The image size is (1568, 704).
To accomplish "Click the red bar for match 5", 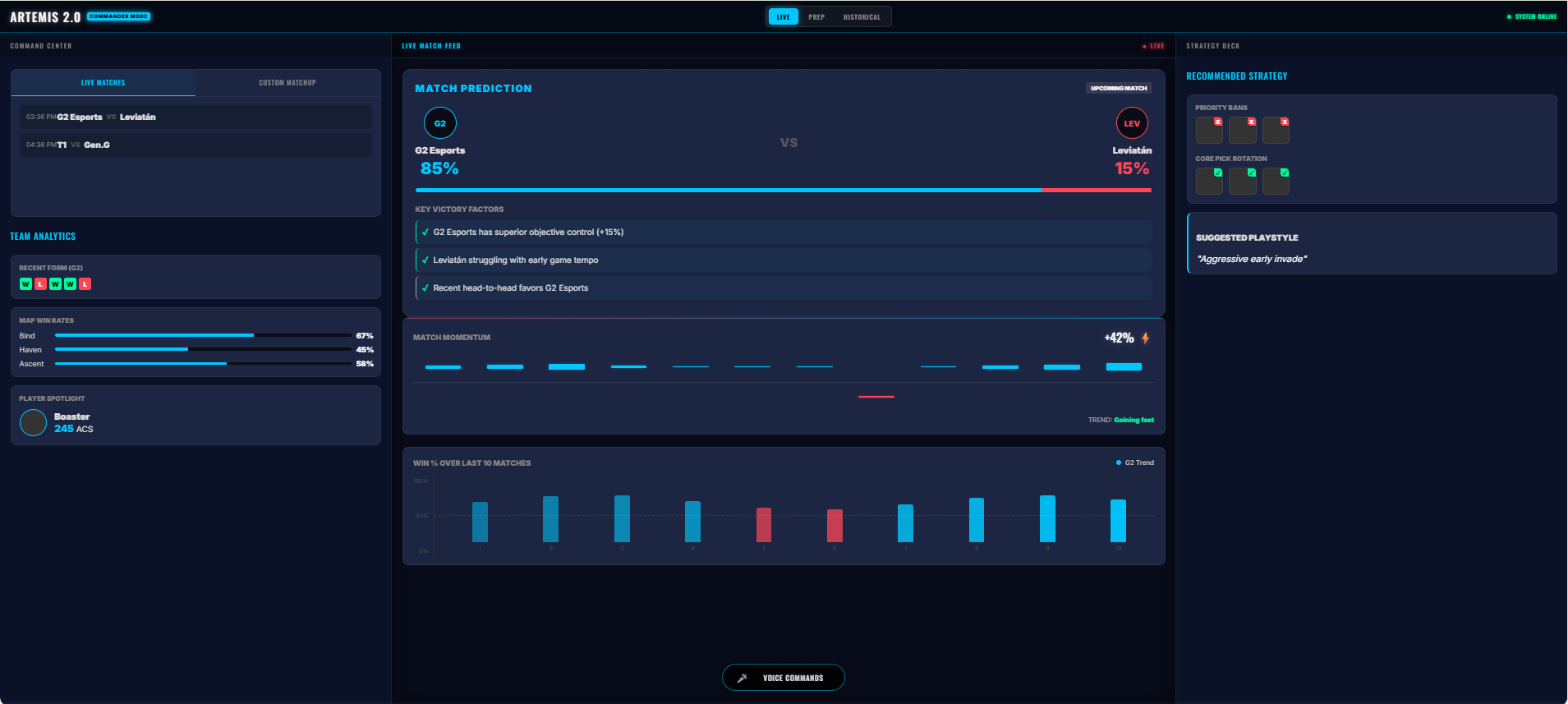I will [x=764, y=525].
